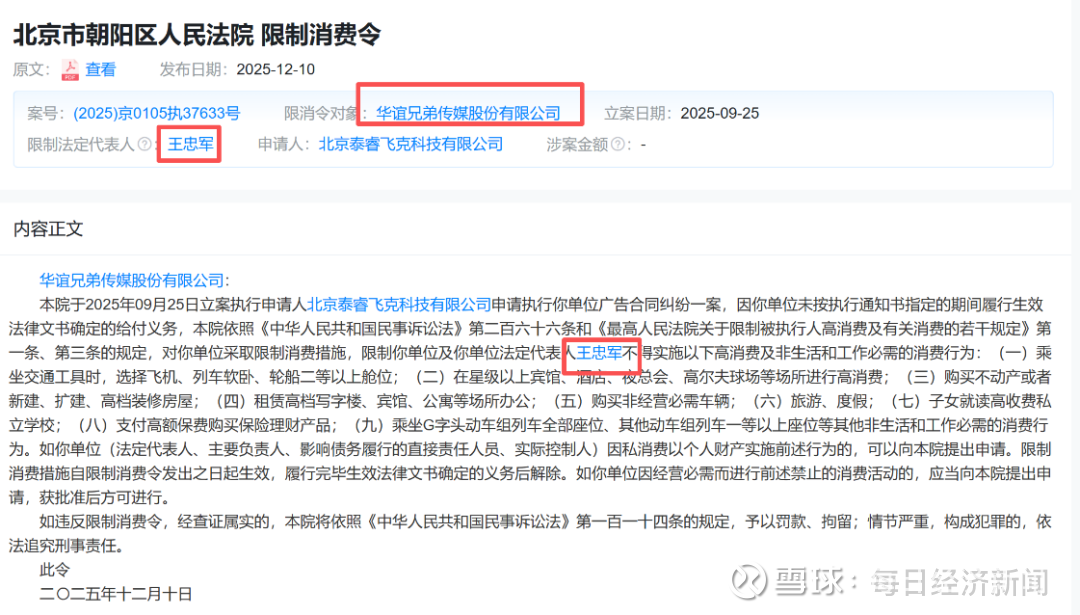This screenshot has height=615, width=1080.
Task: Click help icon beside 限制法定代表人
Action: (x=144, y=145)
